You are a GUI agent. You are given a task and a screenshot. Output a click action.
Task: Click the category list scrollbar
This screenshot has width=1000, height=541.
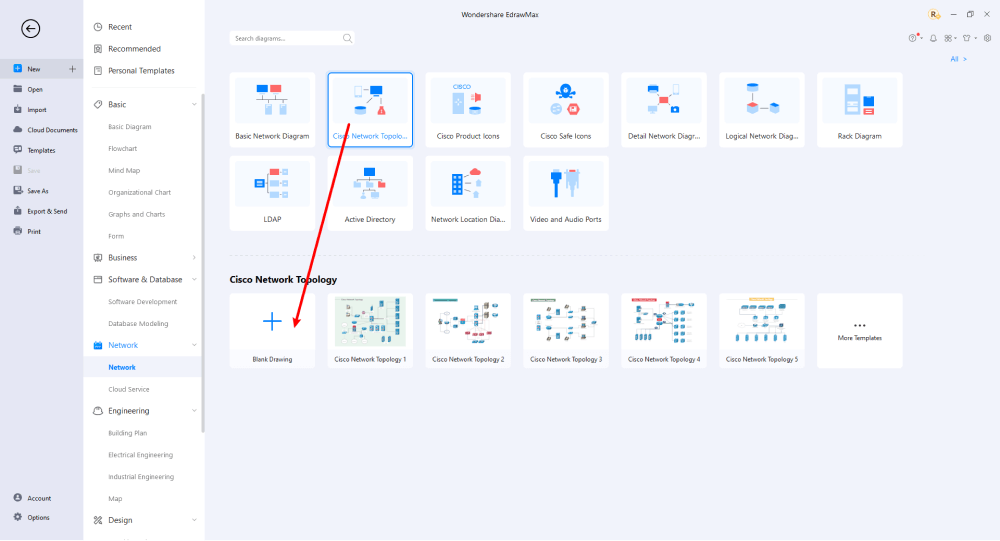tap(203, 263)
